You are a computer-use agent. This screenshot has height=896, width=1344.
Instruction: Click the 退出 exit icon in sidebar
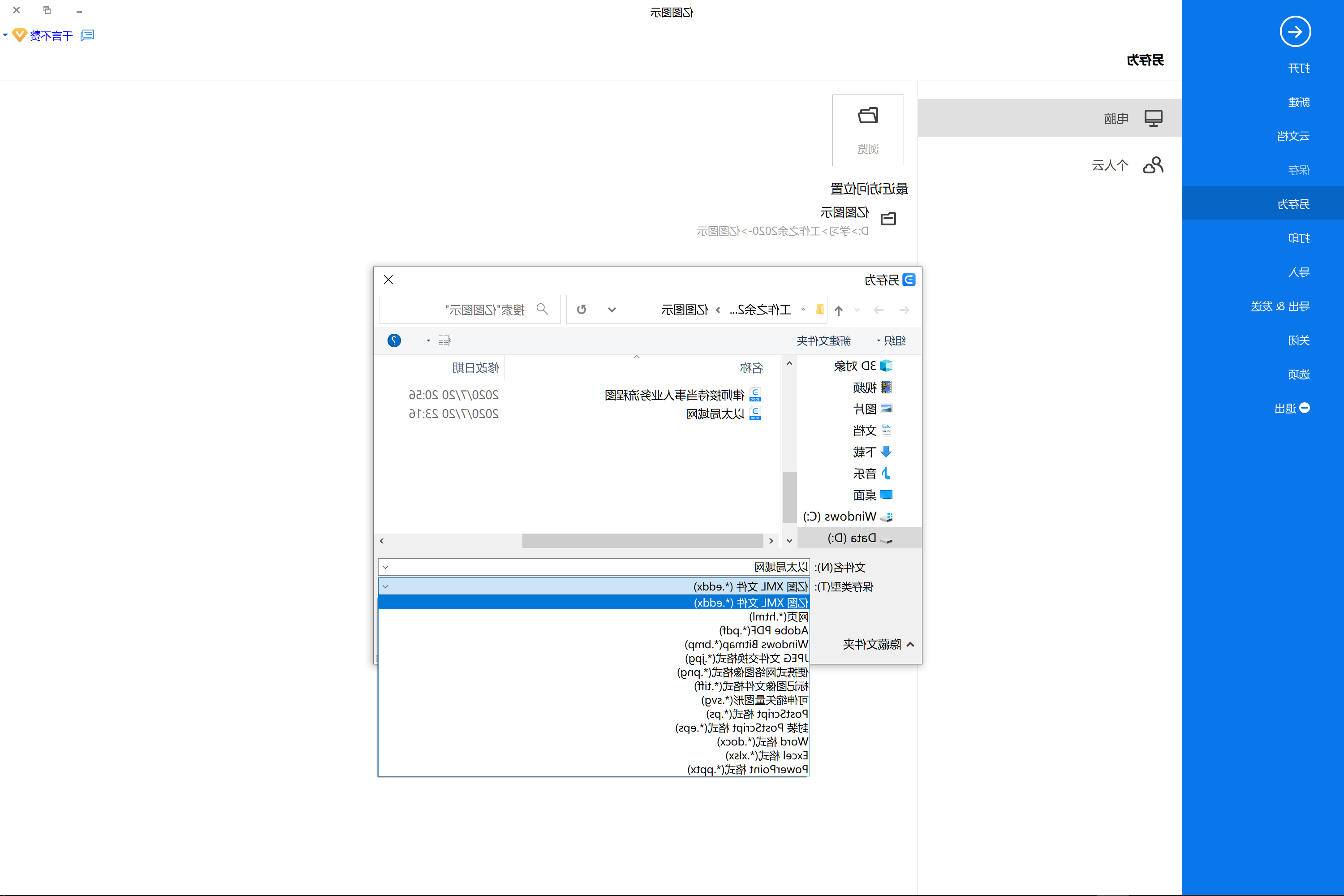pyautogui.click(x=1305, y=408)
